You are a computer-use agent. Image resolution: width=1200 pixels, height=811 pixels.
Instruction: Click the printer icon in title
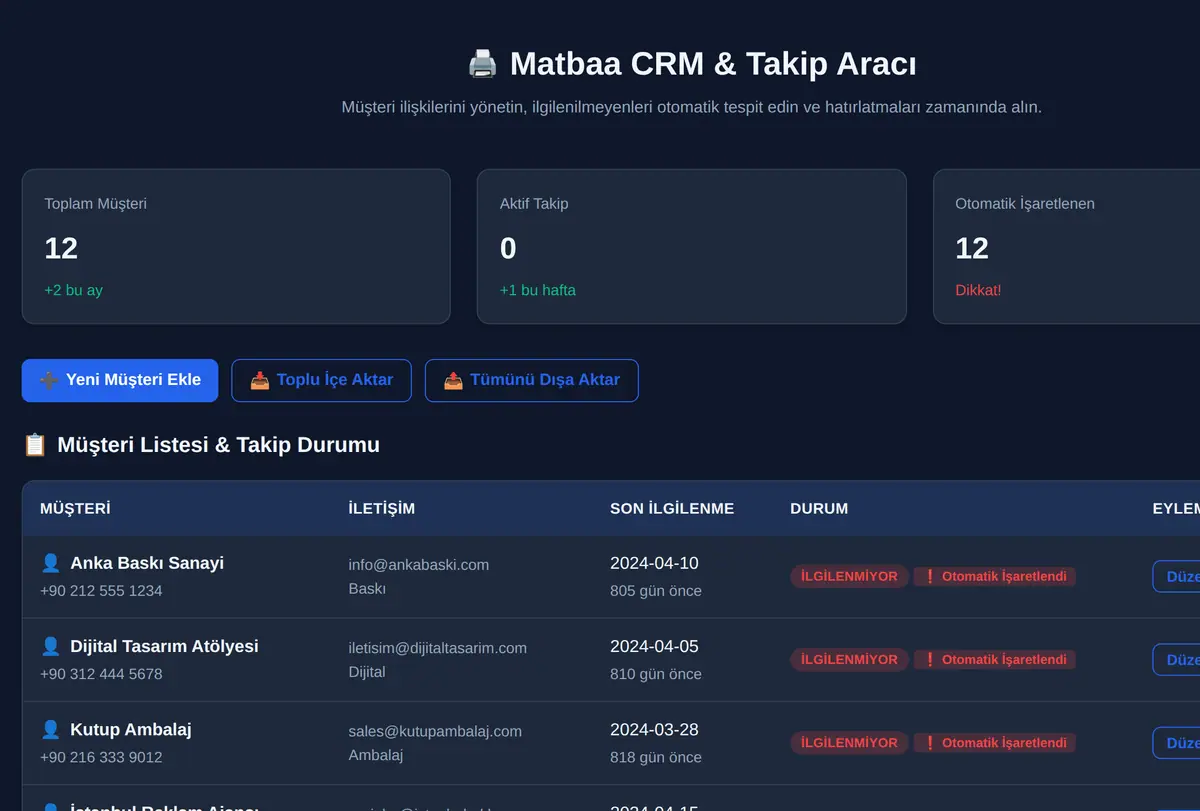(x=483, y=64)
